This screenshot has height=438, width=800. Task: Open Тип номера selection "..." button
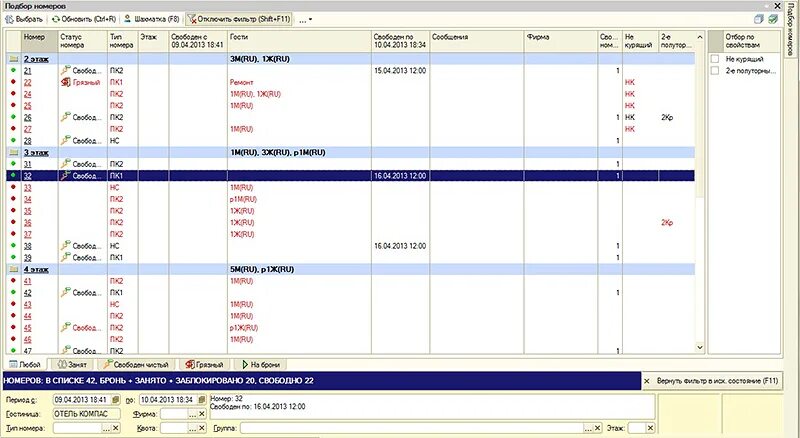106,428
